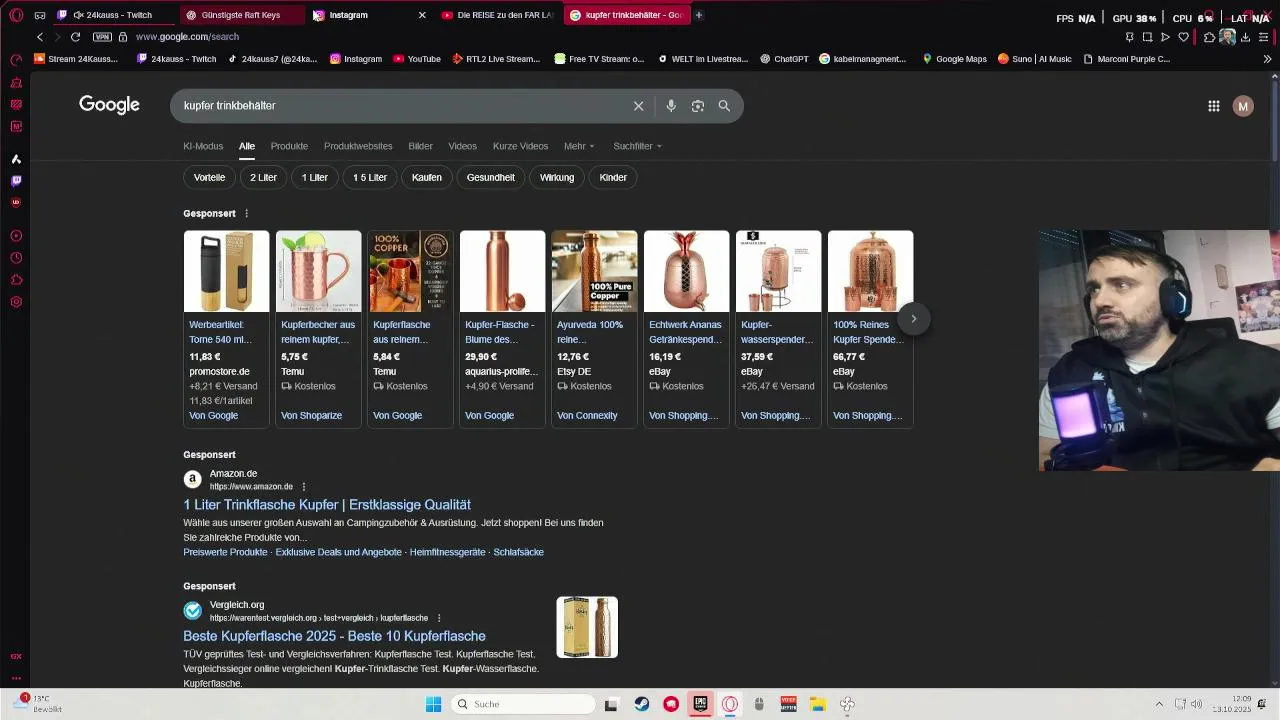The image size is (1280, 720).
Task: Open the easy setup sliders icon
Action: click(x=1263, y=37)
